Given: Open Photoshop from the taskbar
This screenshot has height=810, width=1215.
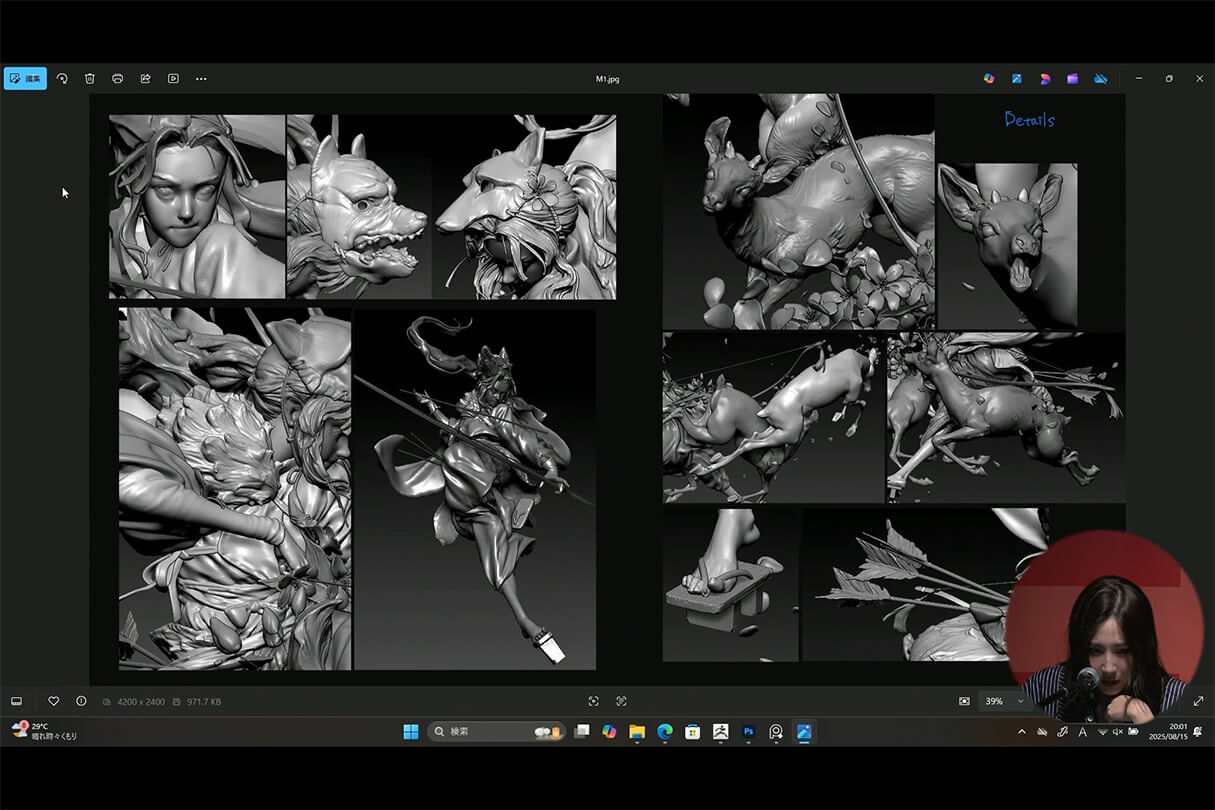Looking at the screenshot, I should [x=748, y=732].
